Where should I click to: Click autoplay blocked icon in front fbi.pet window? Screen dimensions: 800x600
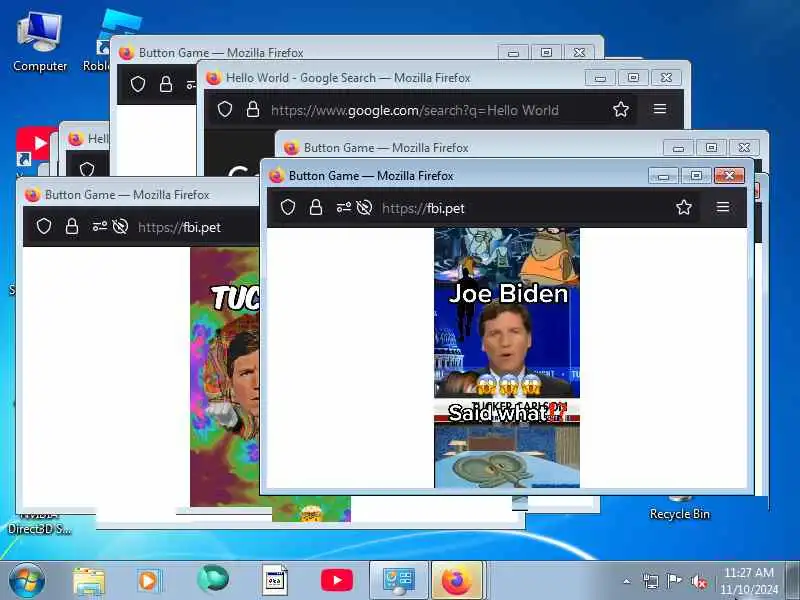click(x=364, y=208)
